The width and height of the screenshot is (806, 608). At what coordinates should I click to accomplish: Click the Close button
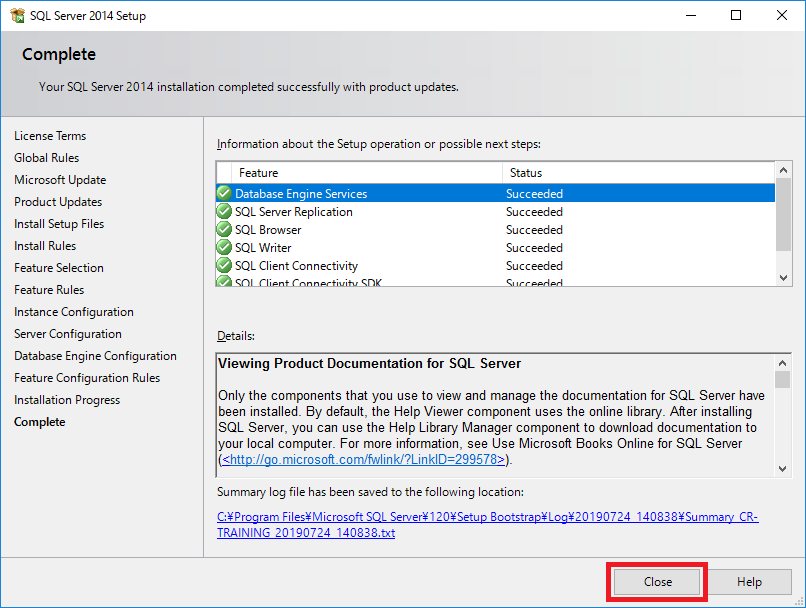[657, 582]
